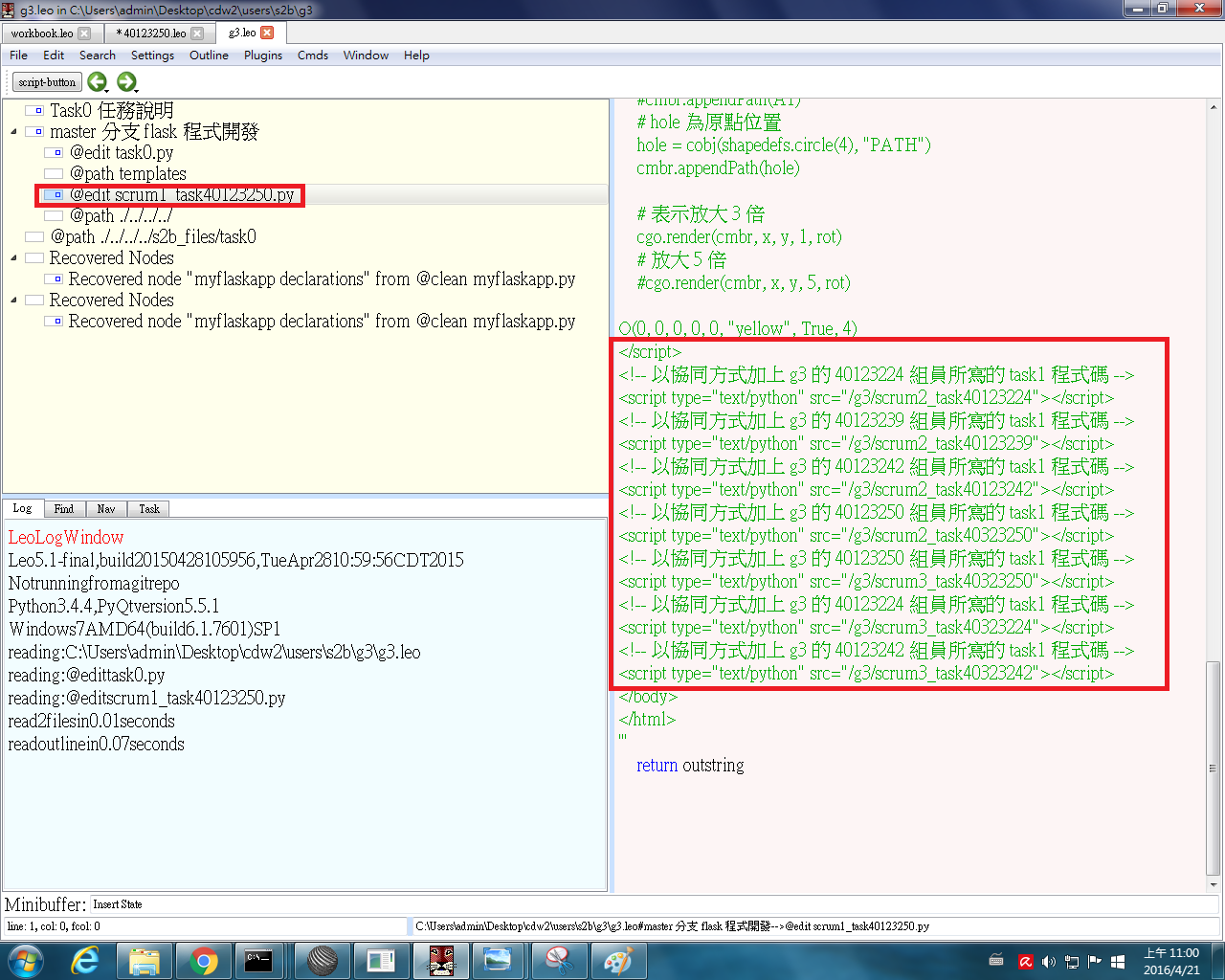This screenshot has width=1225, height=980.
Task: Open the command prompt taskbar icon
Action: (258, 961)
